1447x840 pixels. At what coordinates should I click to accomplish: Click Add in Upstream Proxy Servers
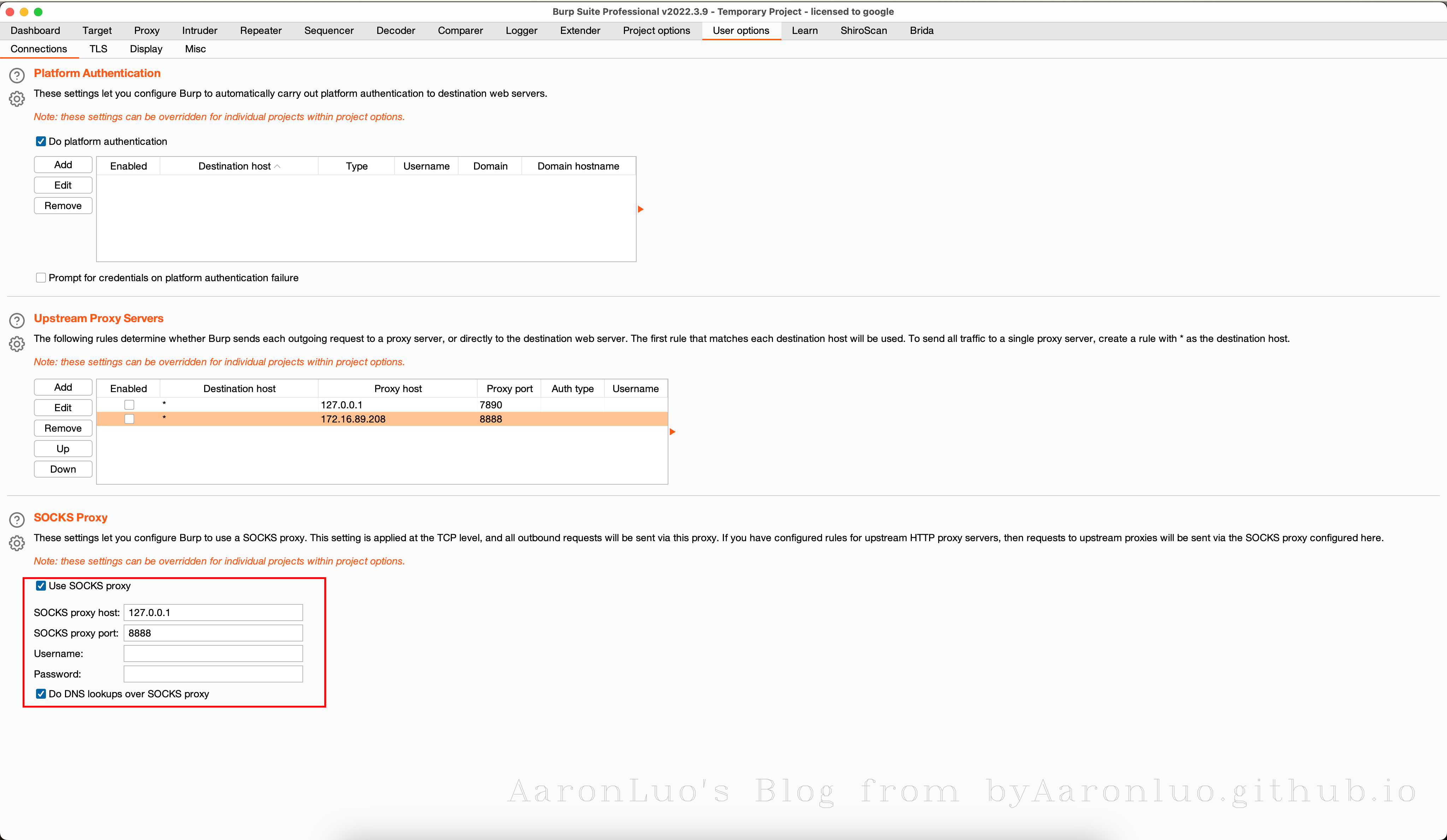(63, 387)
